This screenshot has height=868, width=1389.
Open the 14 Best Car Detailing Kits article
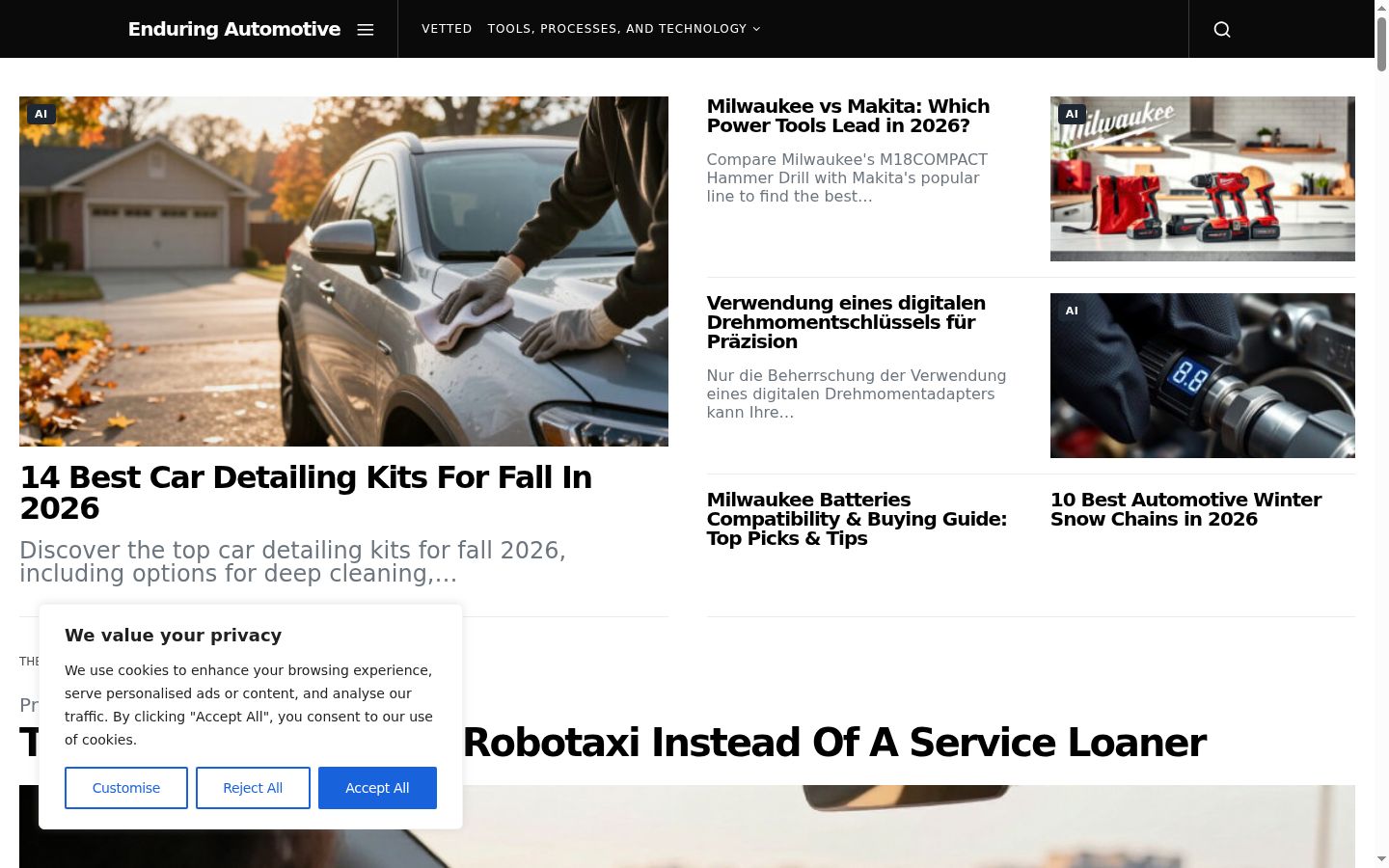pyautogui.click(x=306, y=493)
